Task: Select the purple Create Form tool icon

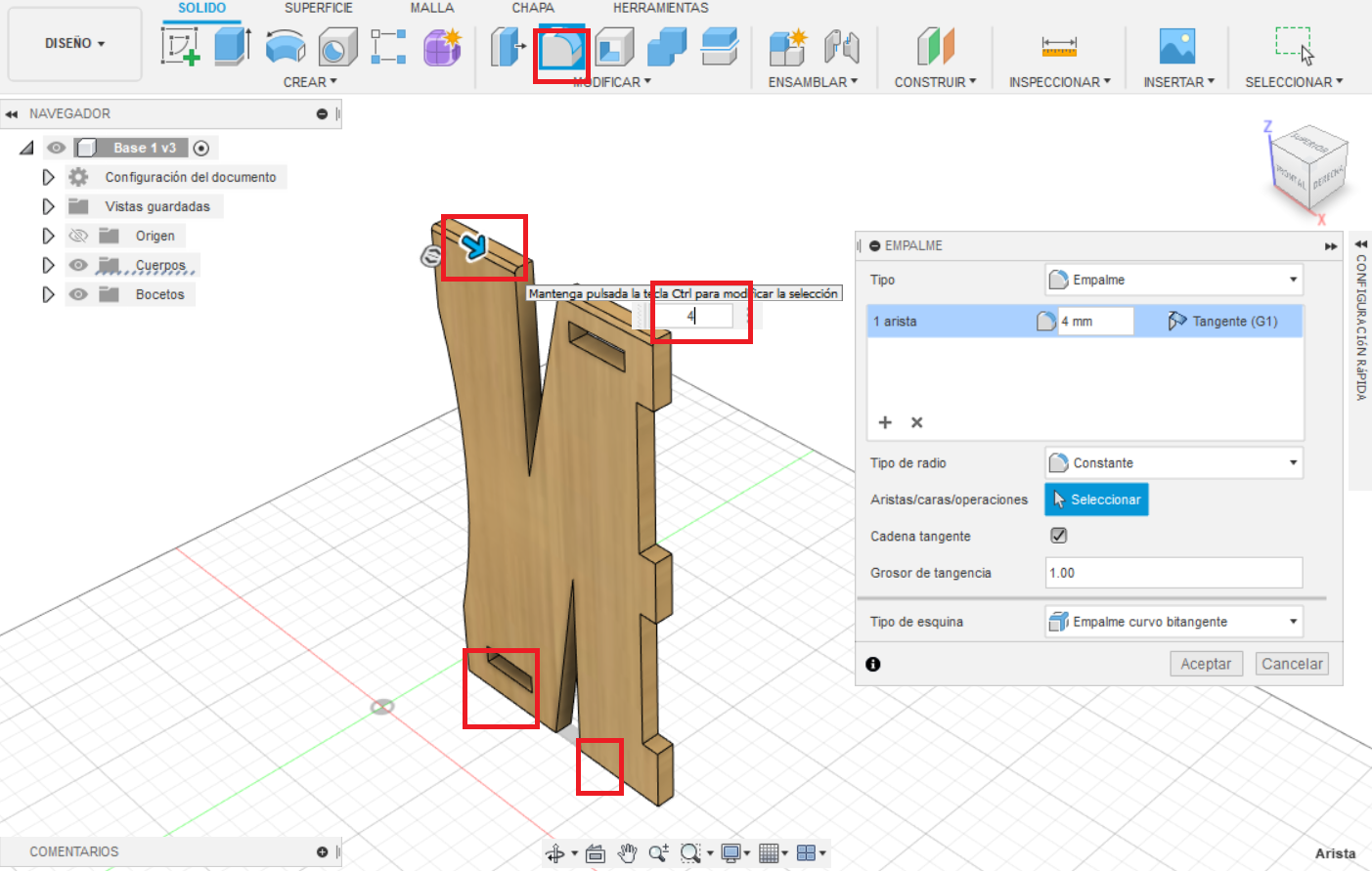Action: [x=442, y=47]
